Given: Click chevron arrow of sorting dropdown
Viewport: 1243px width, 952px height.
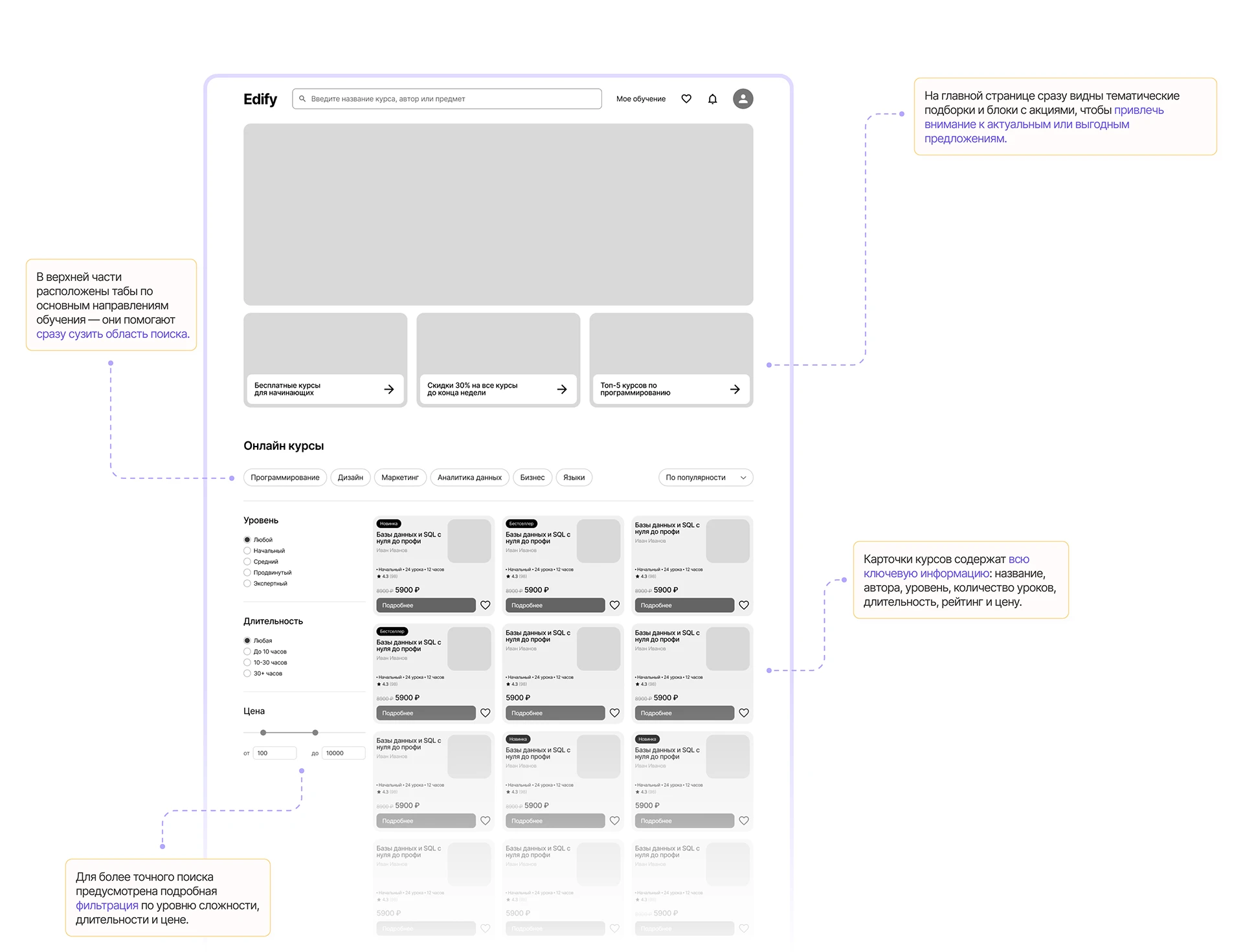Looking at the screenshot, I should coord(743,478).
